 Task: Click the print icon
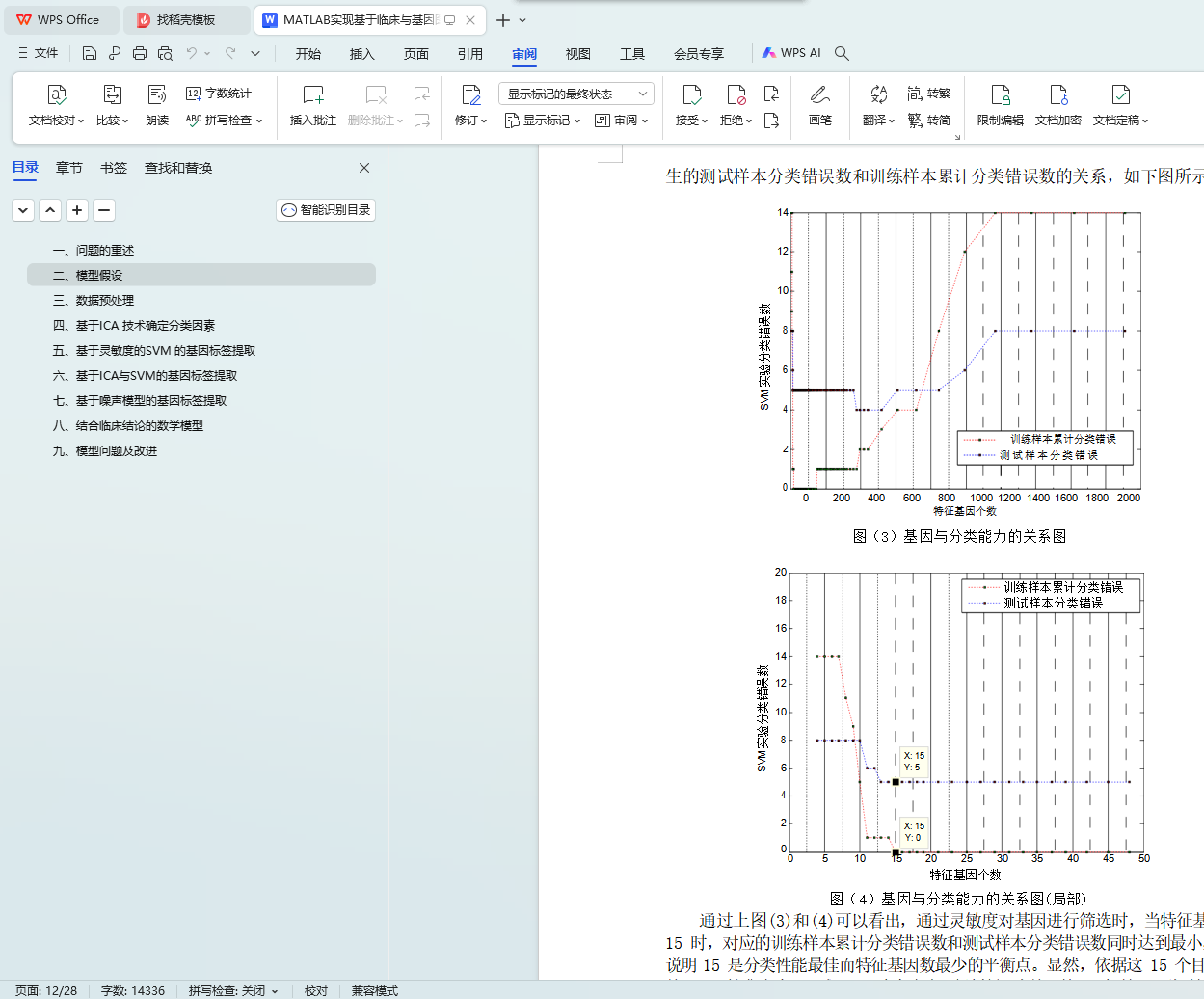tap(140, 53)
